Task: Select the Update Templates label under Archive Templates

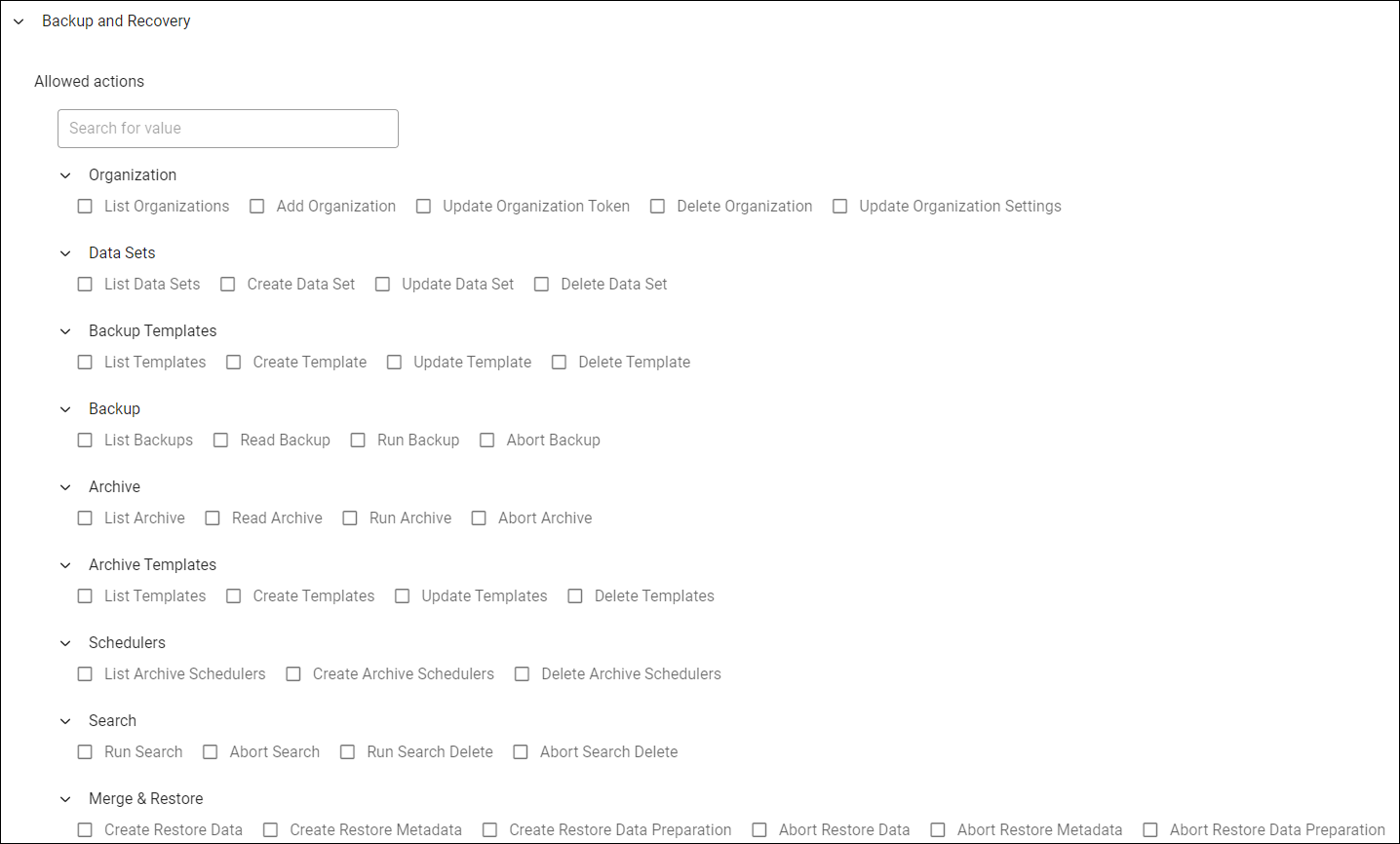Action: click(484, 595)
